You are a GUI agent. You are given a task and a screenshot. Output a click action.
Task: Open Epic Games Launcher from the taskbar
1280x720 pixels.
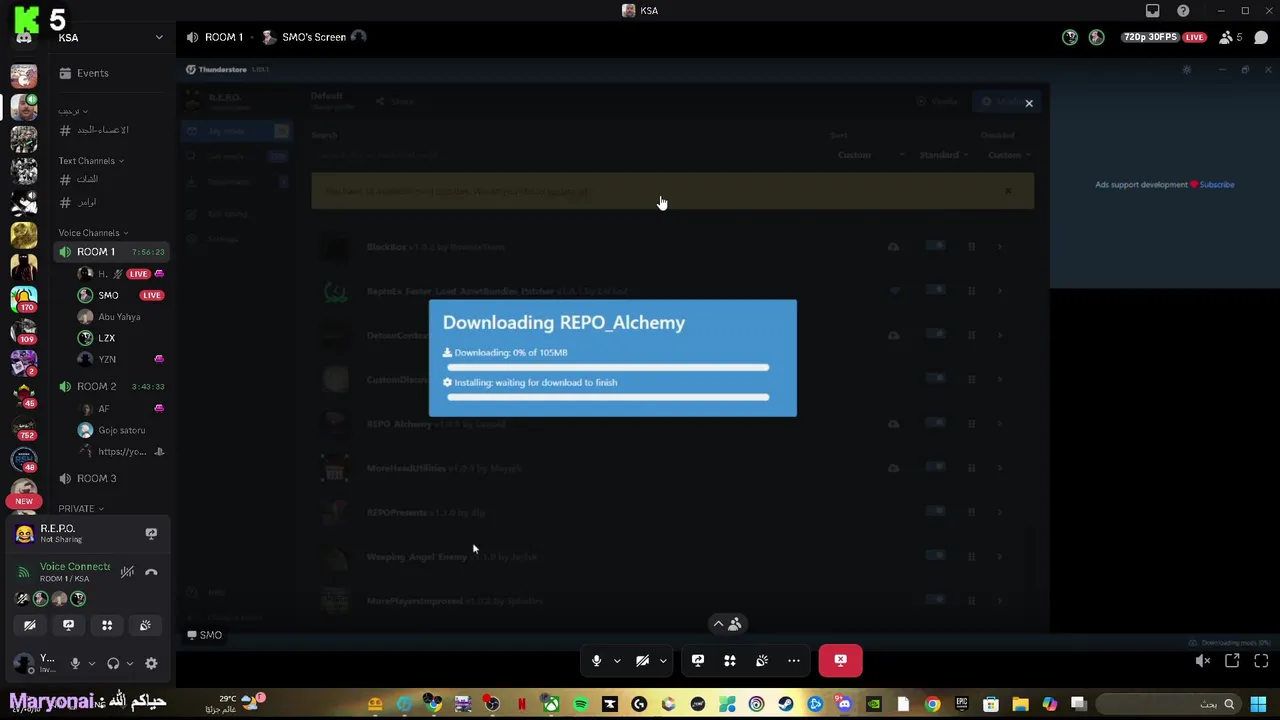(x=961, y=705)
